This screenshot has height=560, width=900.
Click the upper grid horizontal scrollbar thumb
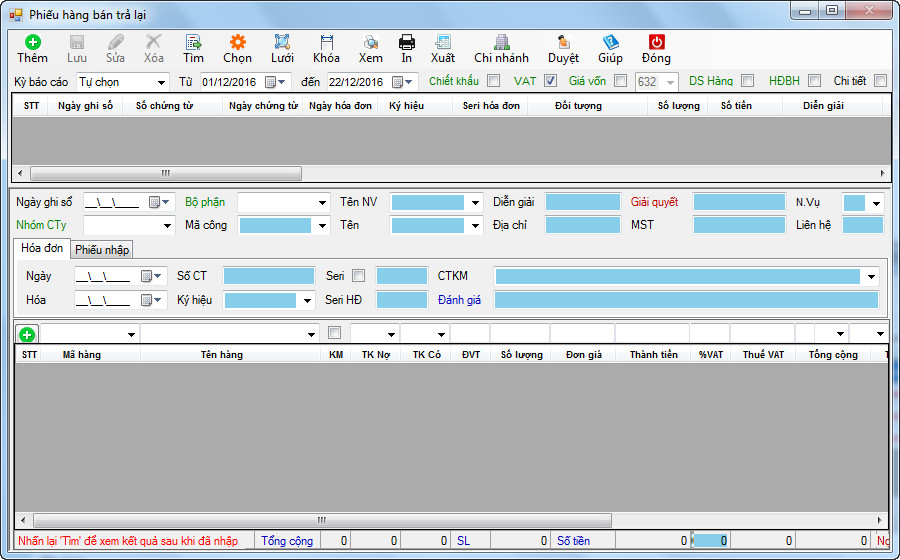coord(166,173)
